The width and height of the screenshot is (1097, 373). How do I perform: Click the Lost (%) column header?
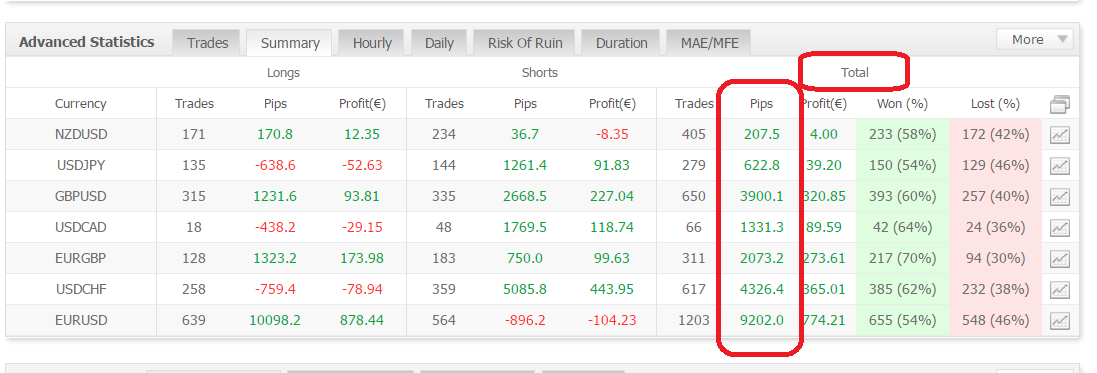996,104
